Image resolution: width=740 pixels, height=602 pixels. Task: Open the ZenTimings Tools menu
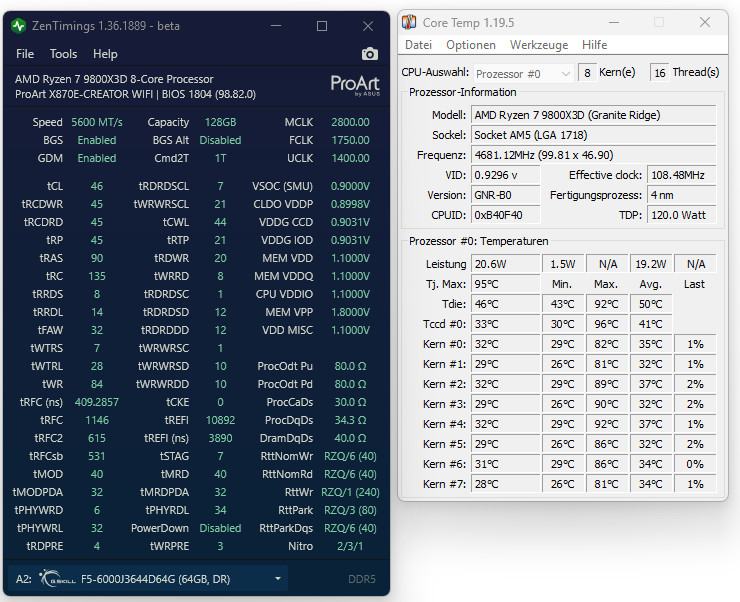coord(63,54)
